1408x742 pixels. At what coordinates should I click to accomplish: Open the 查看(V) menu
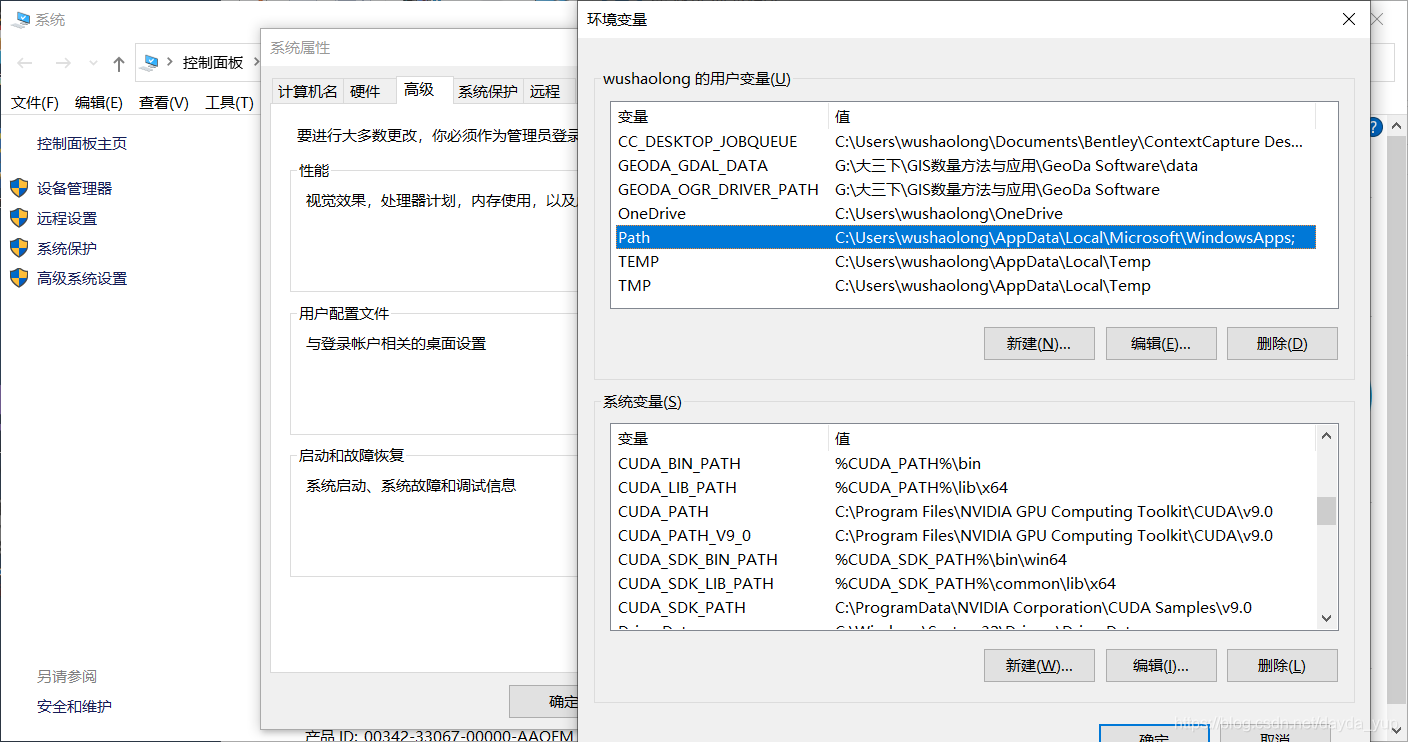(x=164, y=103)
